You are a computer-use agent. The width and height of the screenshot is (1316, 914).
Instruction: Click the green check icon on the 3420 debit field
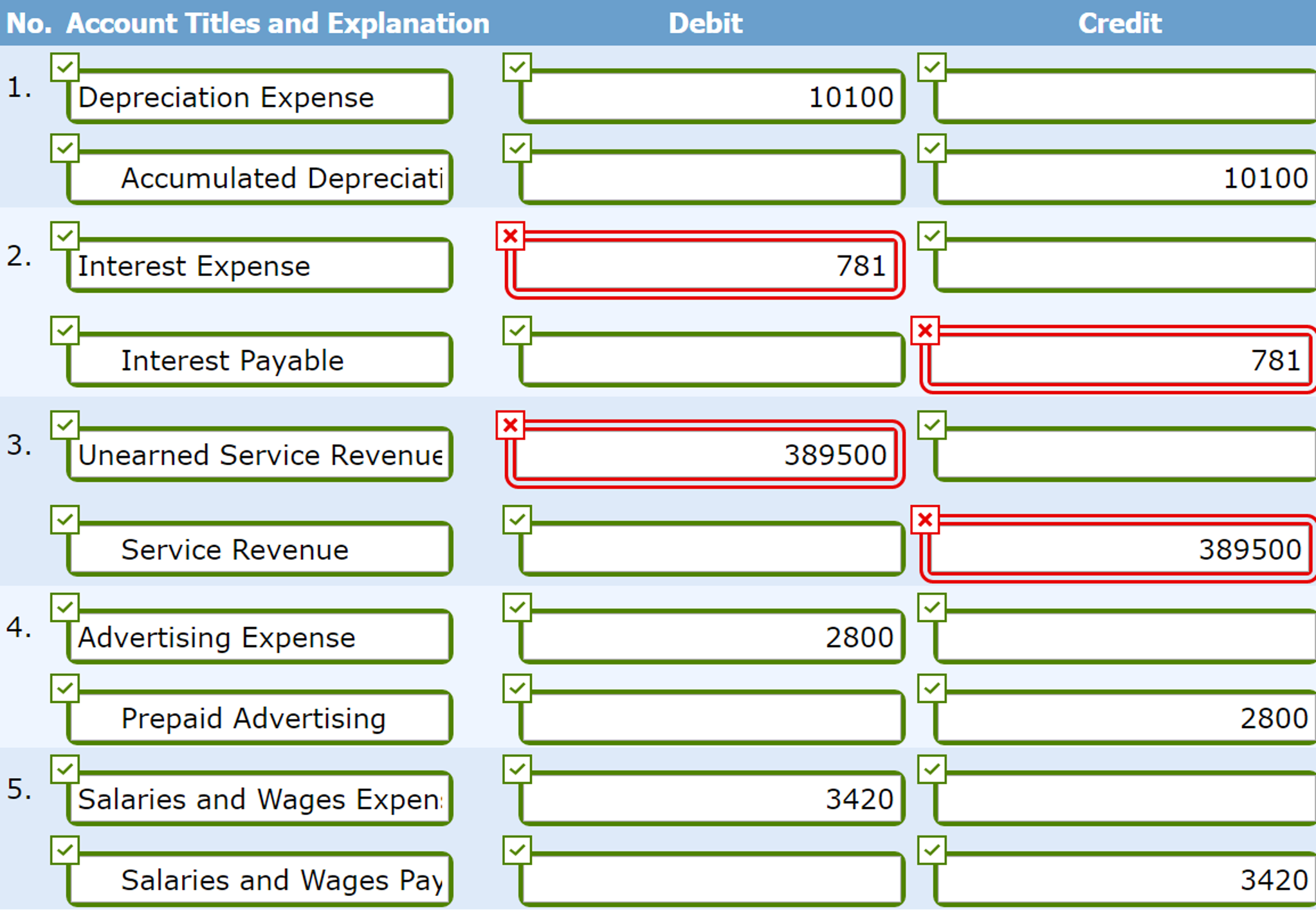point(518,769)
